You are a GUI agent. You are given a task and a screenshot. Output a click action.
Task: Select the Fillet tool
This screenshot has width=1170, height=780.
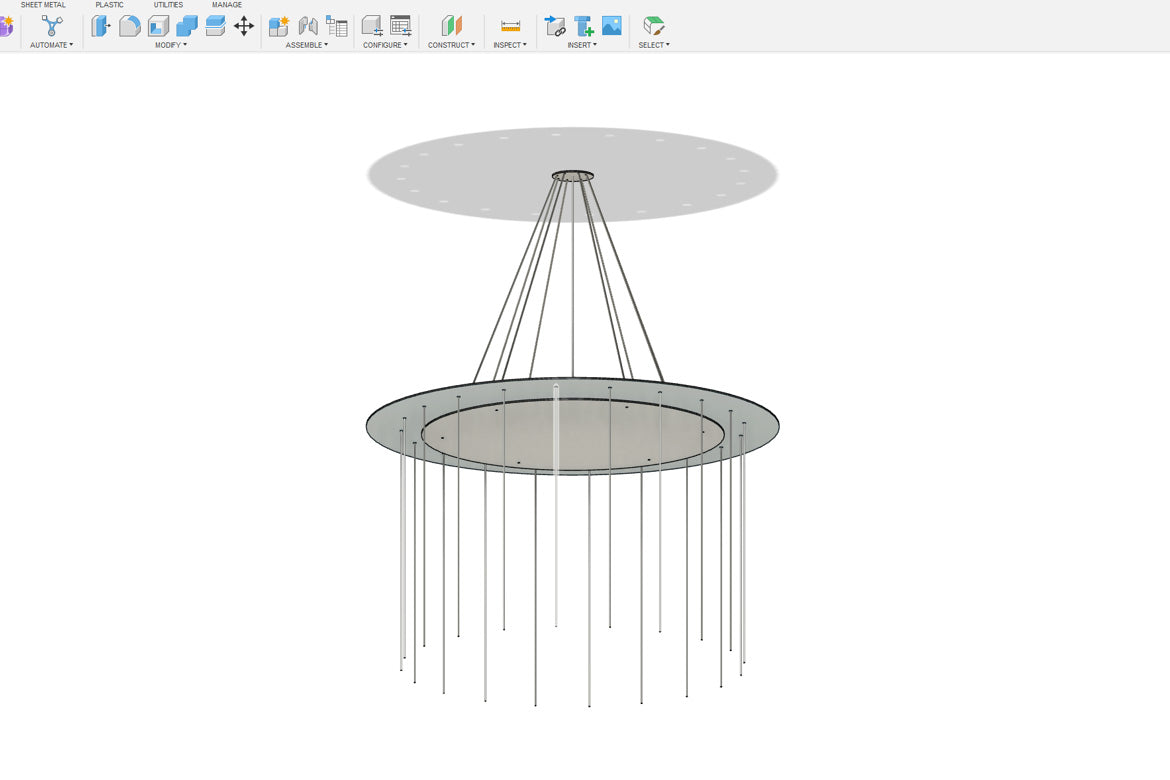coord(129,26)
